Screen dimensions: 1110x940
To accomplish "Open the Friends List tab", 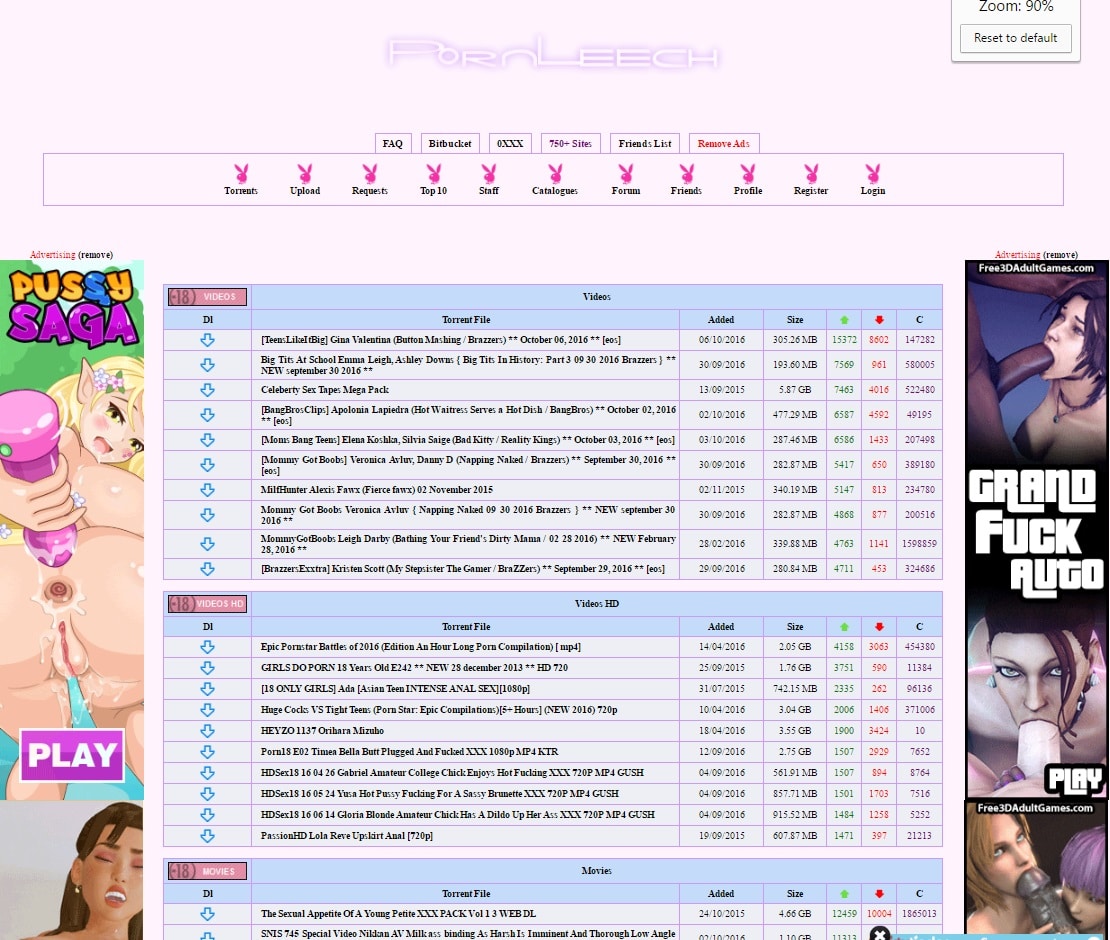I will [x=645, y=144].
